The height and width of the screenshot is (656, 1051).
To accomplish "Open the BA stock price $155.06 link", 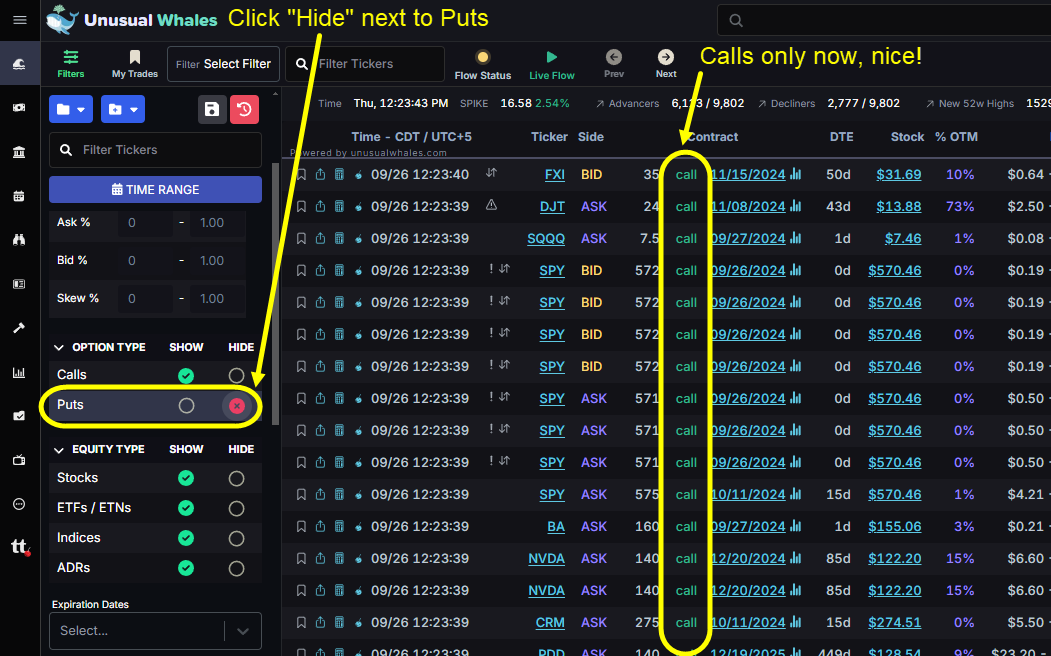I will (x=895, y=527).
